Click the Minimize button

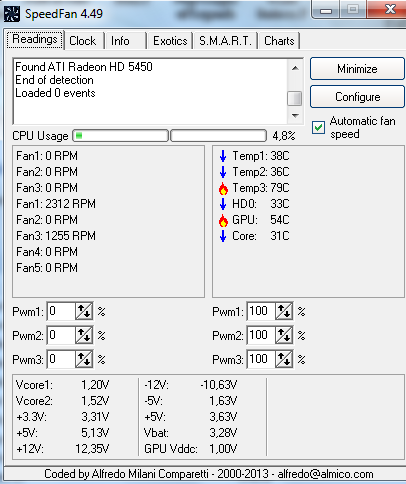[x=357, y=69]
